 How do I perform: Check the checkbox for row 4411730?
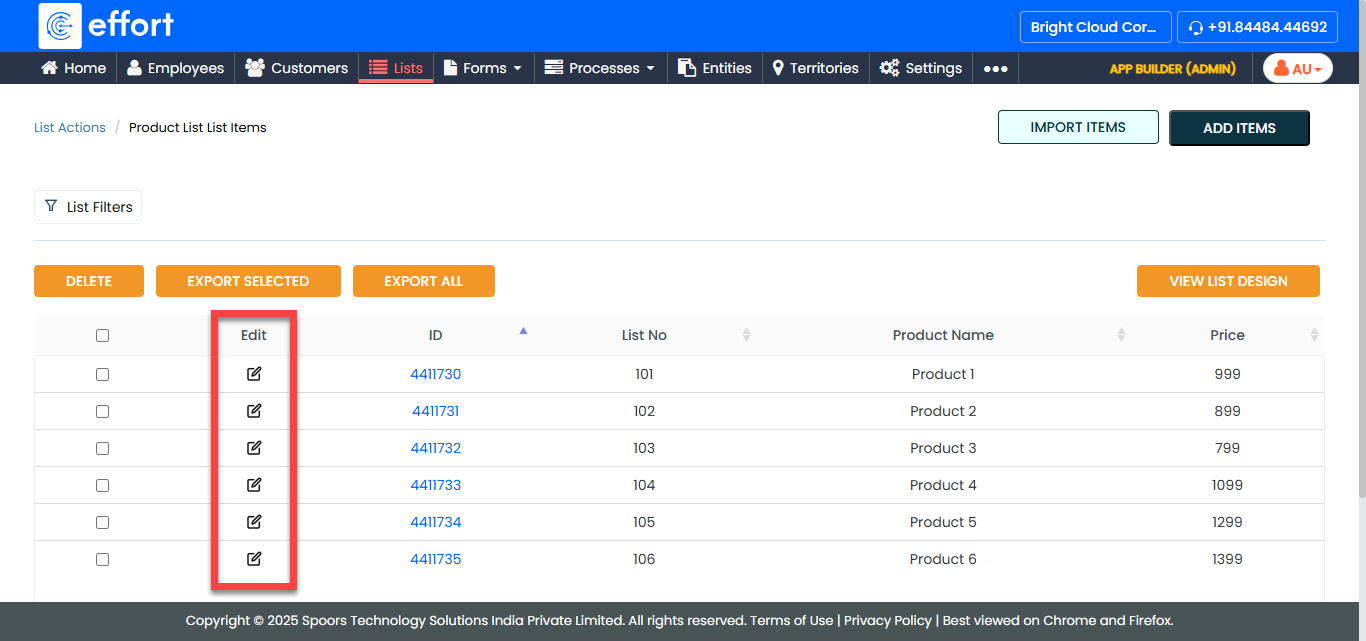tap(102, 374)
